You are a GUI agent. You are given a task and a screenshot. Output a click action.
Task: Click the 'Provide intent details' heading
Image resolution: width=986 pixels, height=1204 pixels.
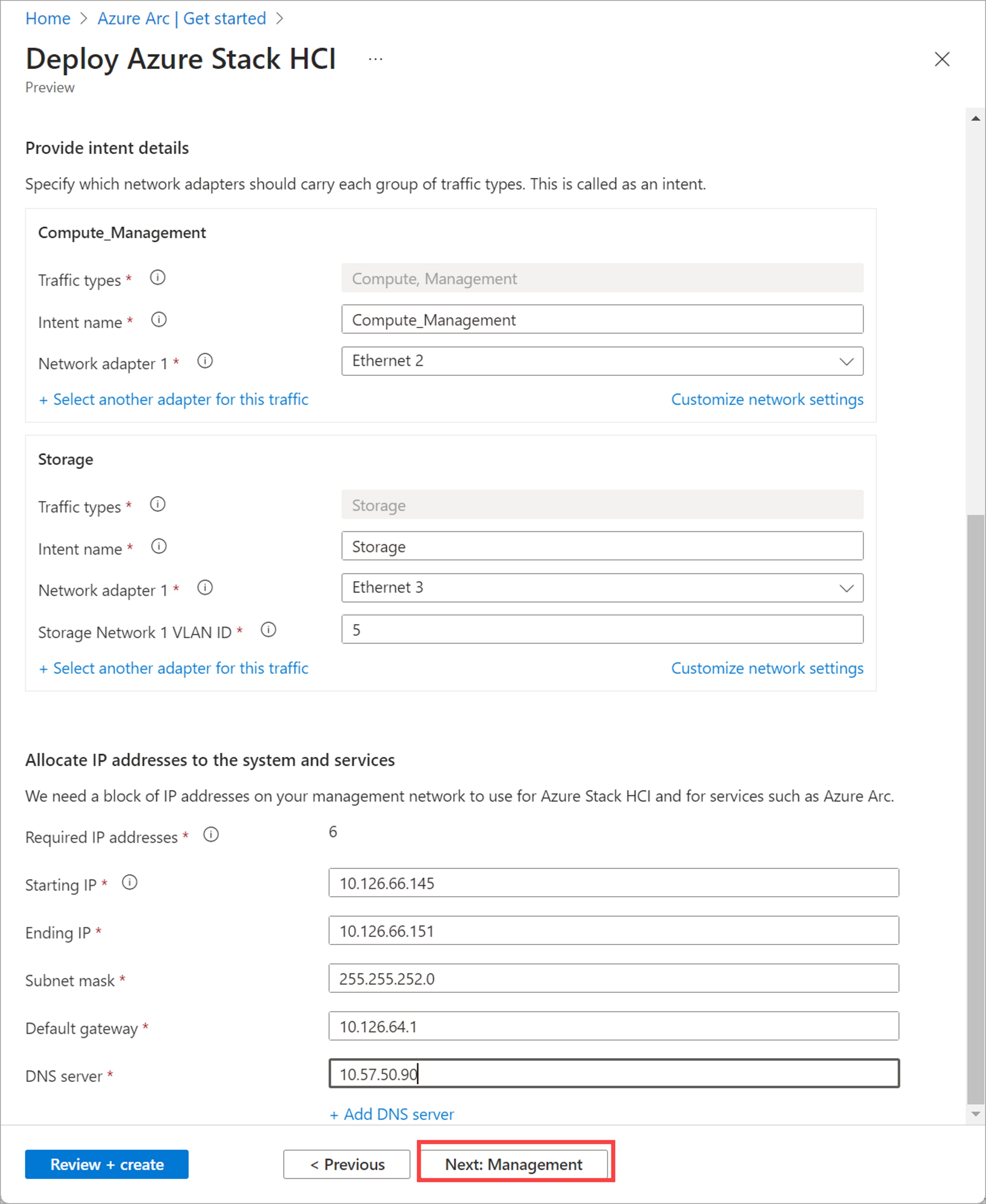[x=107, y=148]
